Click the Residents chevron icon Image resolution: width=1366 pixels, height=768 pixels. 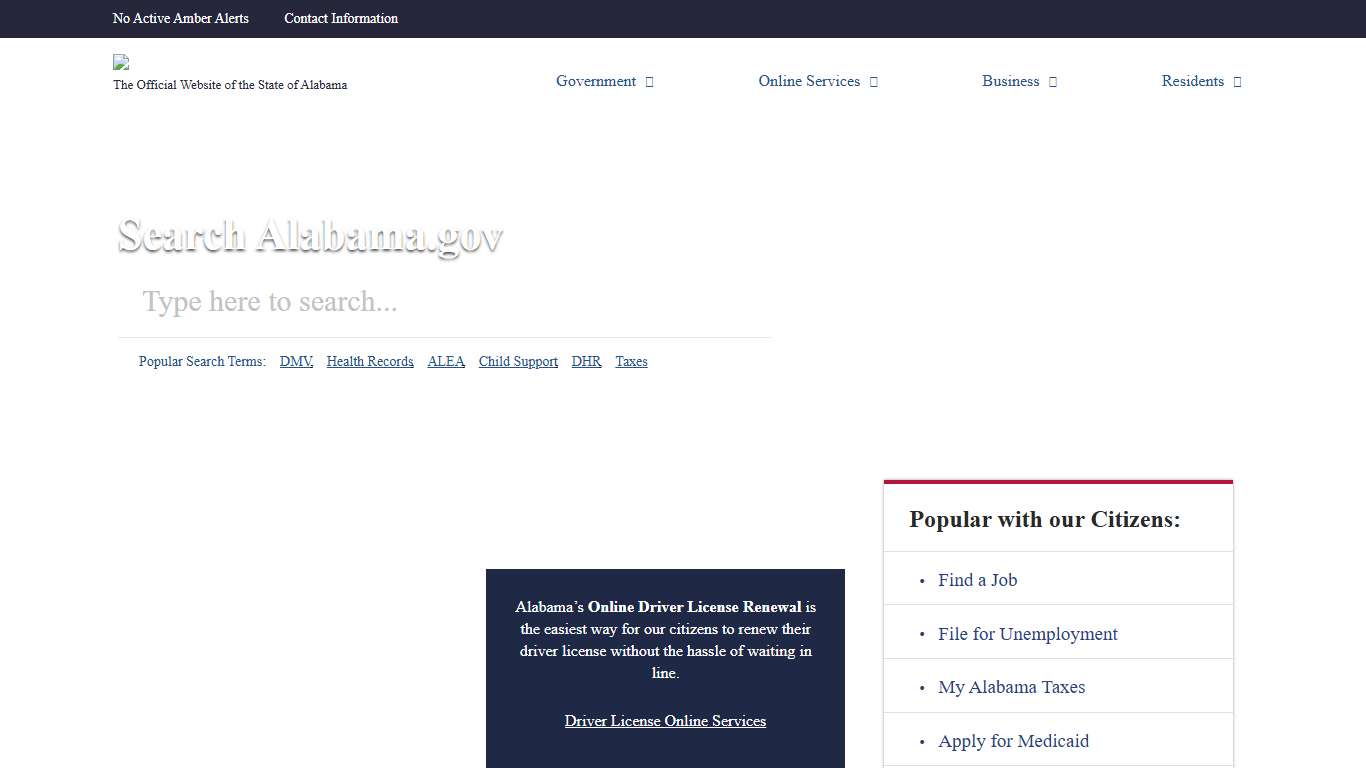[x=1236, y=81]
